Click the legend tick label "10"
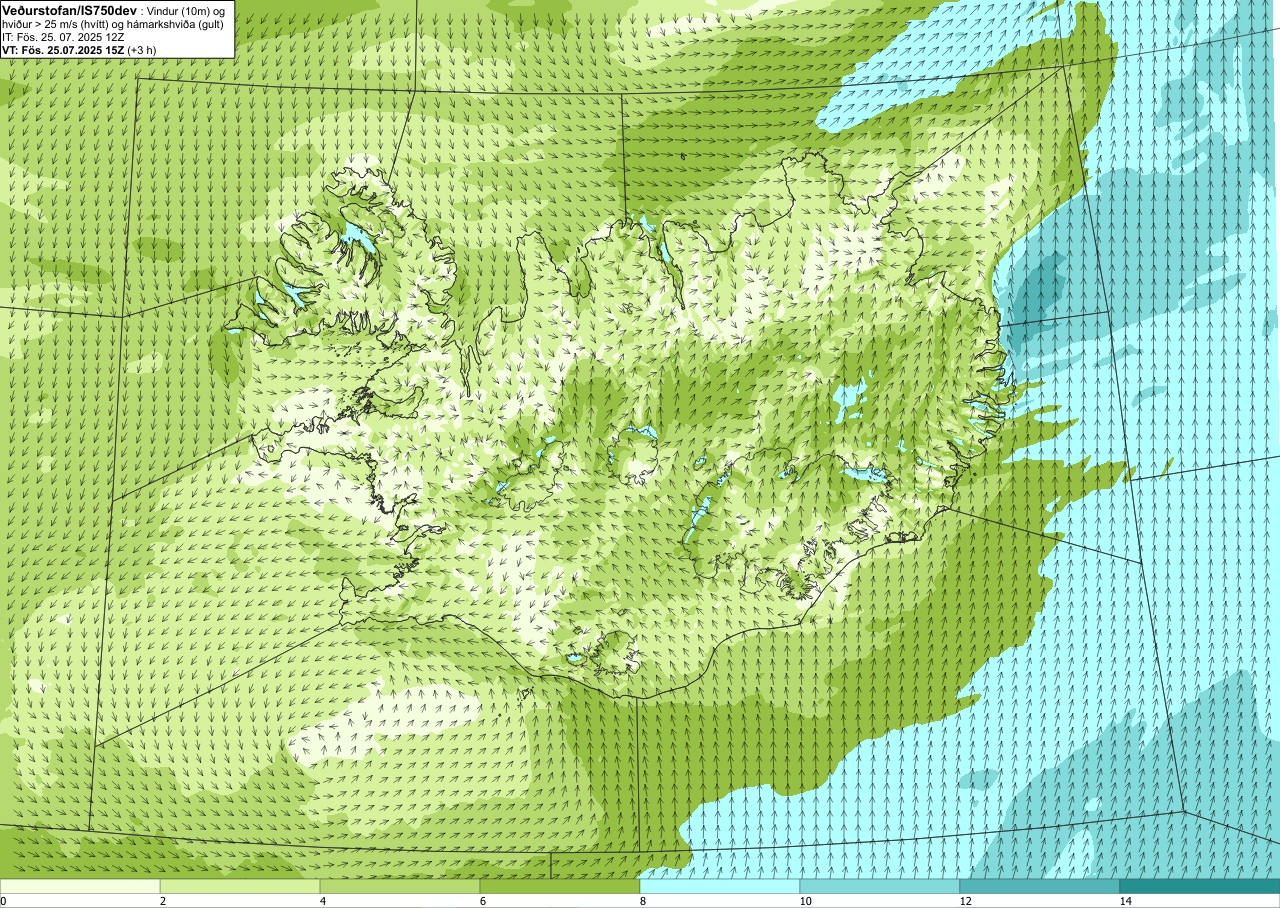This screenshot has height=908, width=1280. click(x=805, y=901)
